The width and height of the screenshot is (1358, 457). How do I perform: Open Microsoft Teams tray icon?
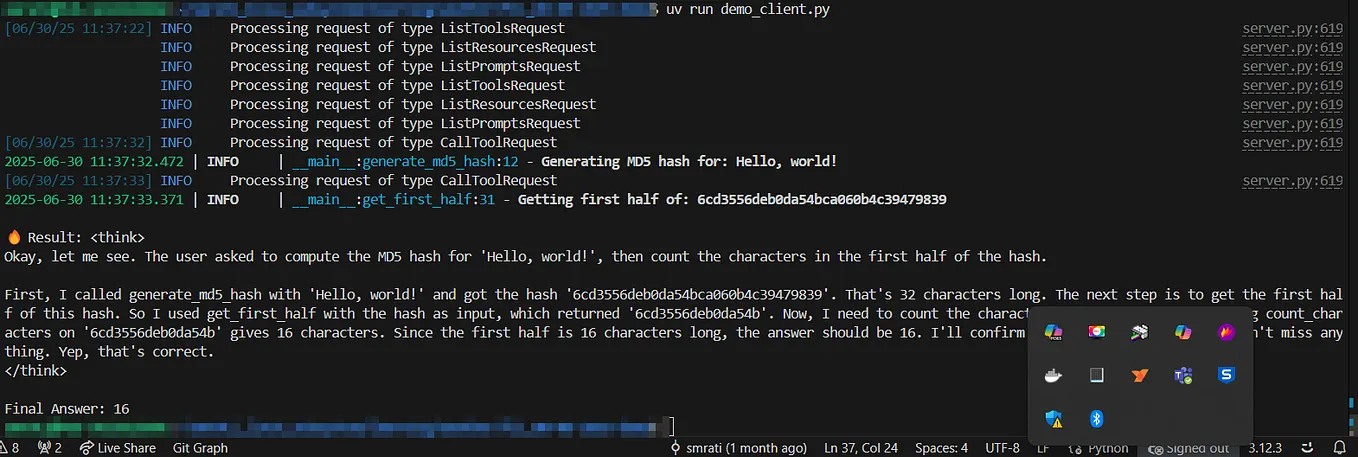point(1183,376)
